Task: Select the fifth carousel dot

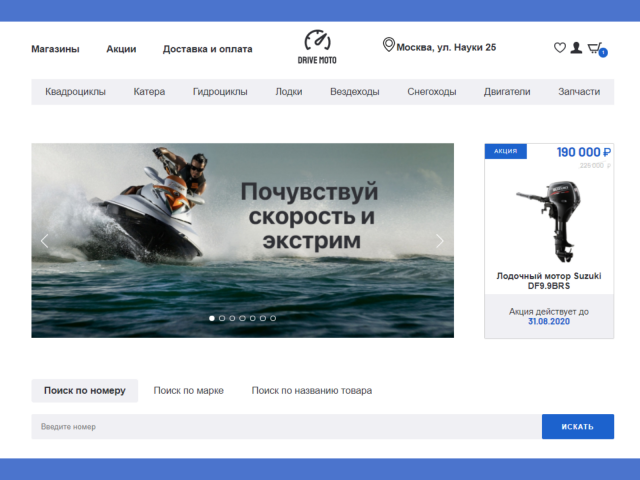Action: pos(253,318)
